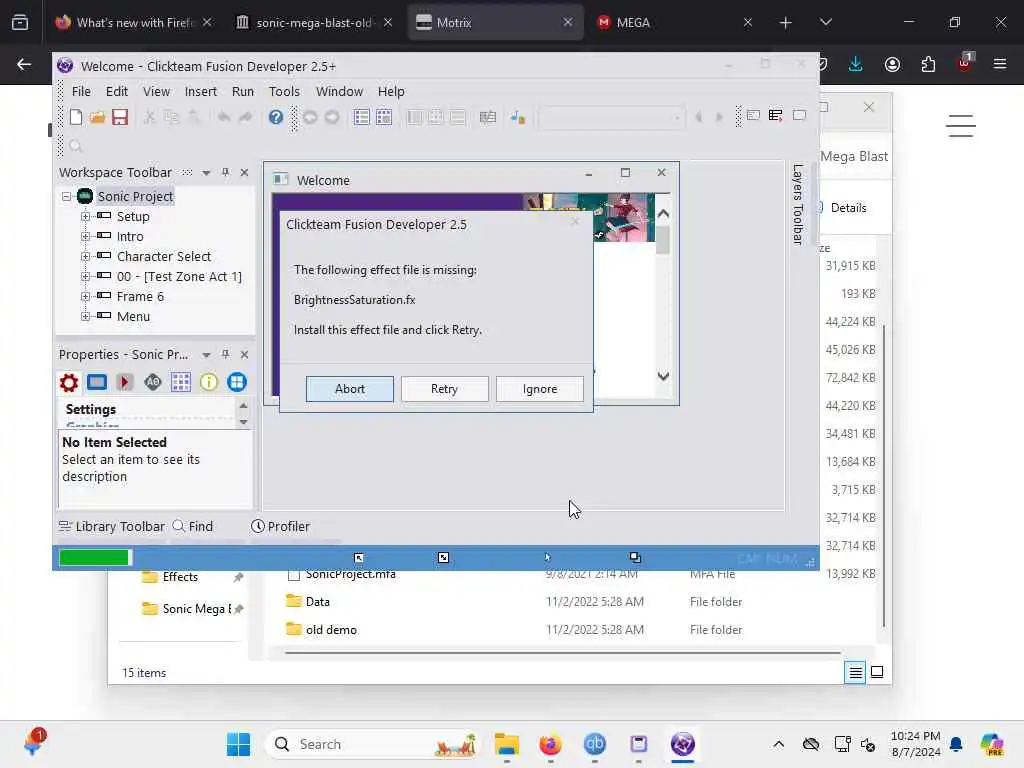Screen dimensions: 1024x768
Task: Expand the Setup frame node
Action: click(x=86, y=216)
